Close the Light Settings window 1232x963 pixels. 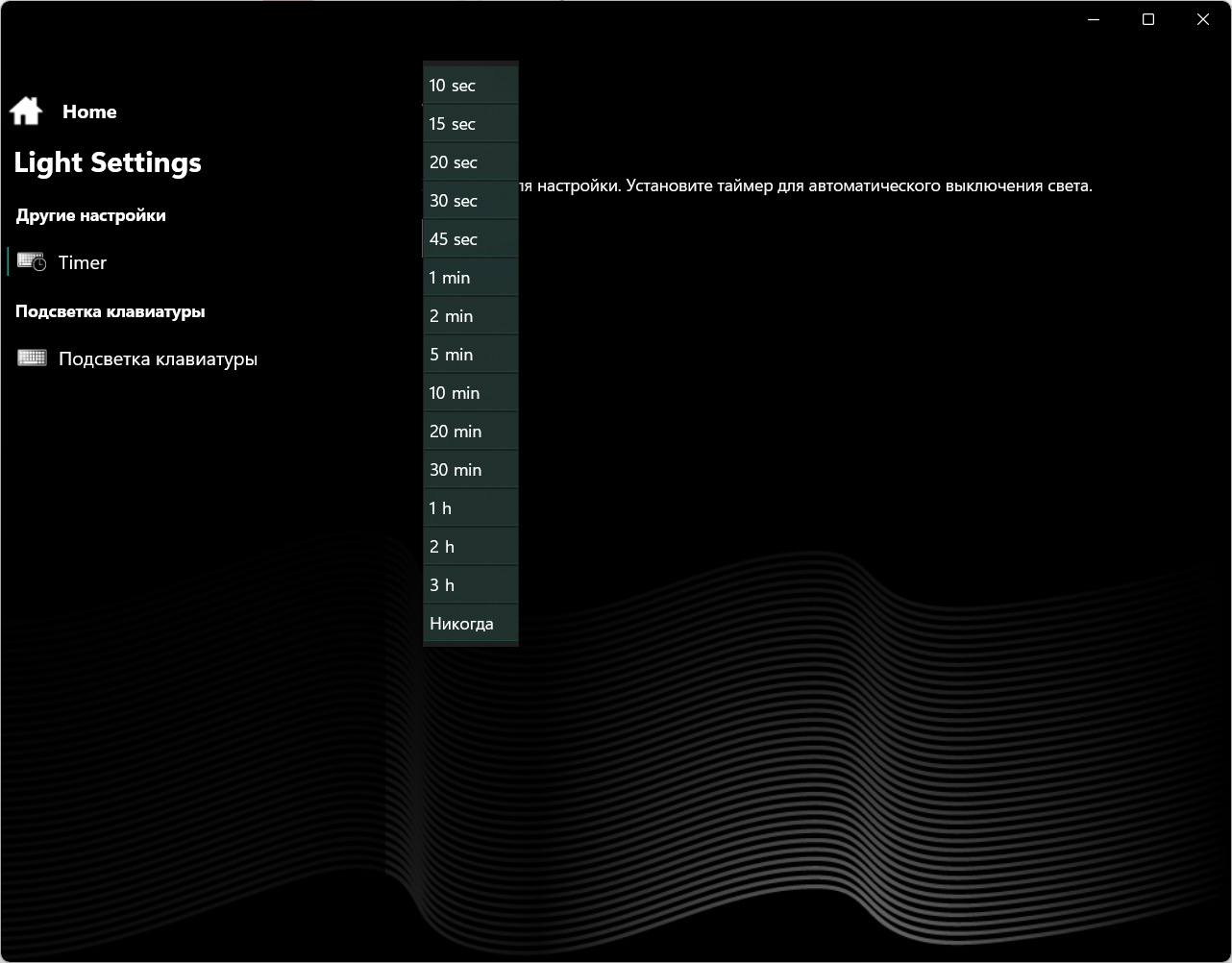point(1203,19)
